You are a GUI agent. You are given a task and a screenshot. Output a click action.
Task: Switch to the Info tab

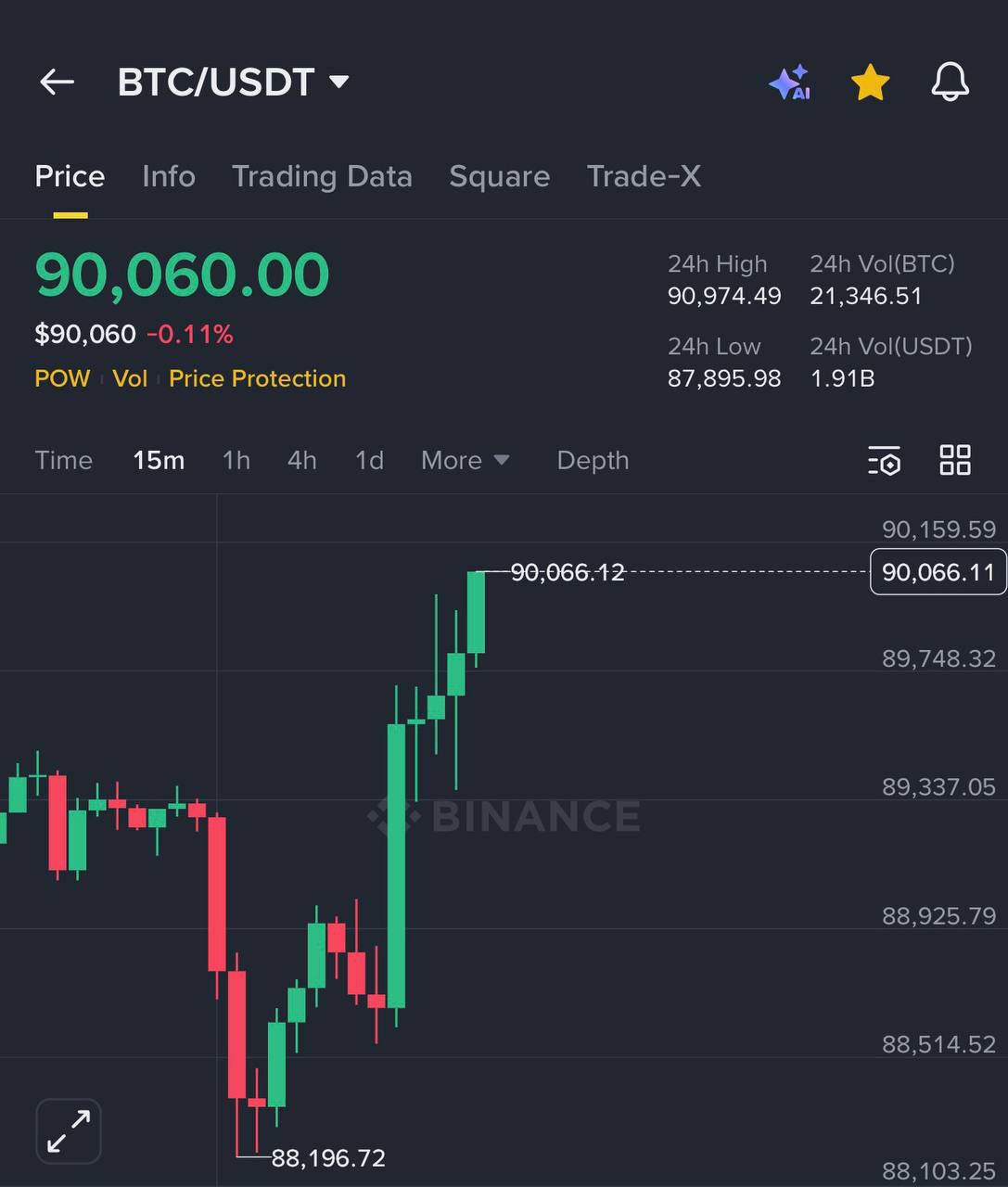point(169,176)
